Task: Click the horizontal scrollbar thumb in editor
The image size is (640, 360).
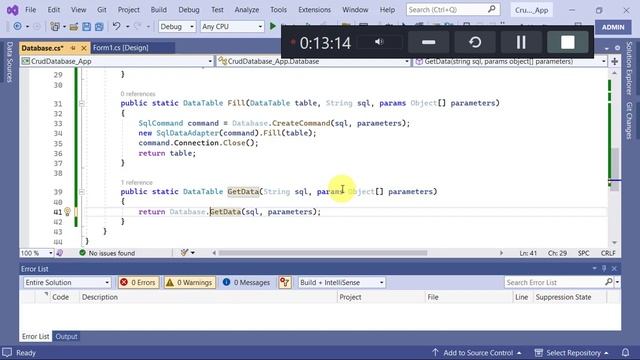Action: click(323, 253)
